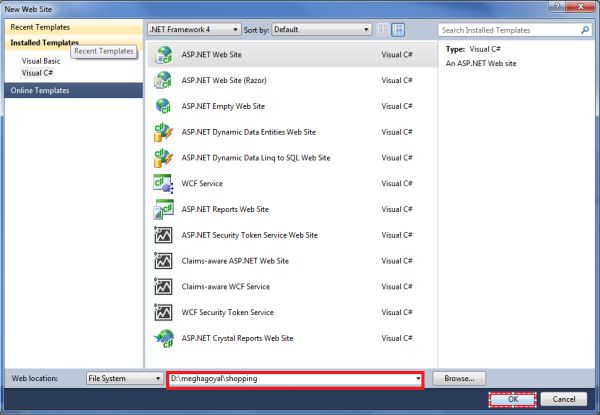Click the WCF Service template icon
Image resolution: width=600 pixels, height=415 pixels.
tap(163, 184)
